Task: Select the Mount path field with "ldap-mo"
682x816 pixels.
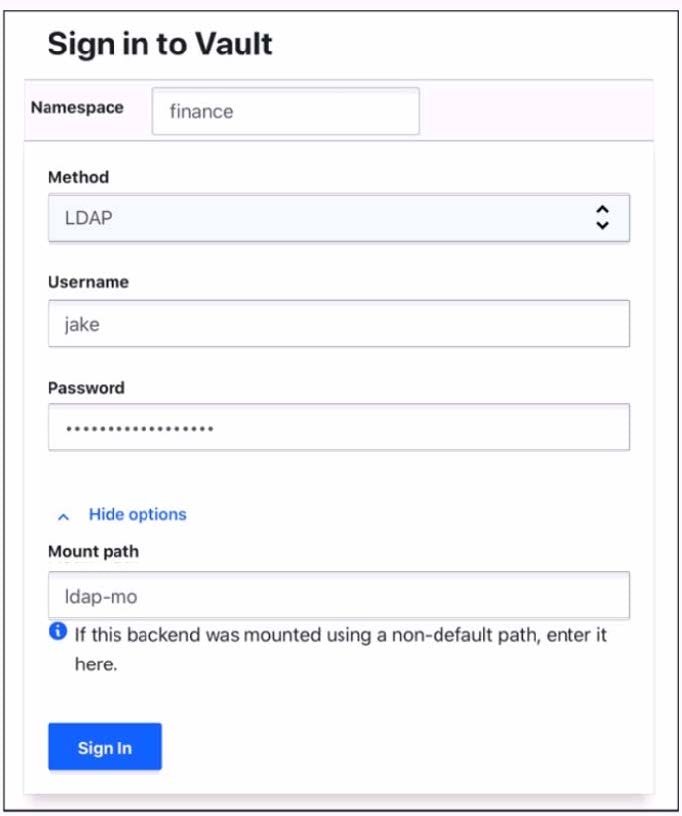Action: (338, 596)
